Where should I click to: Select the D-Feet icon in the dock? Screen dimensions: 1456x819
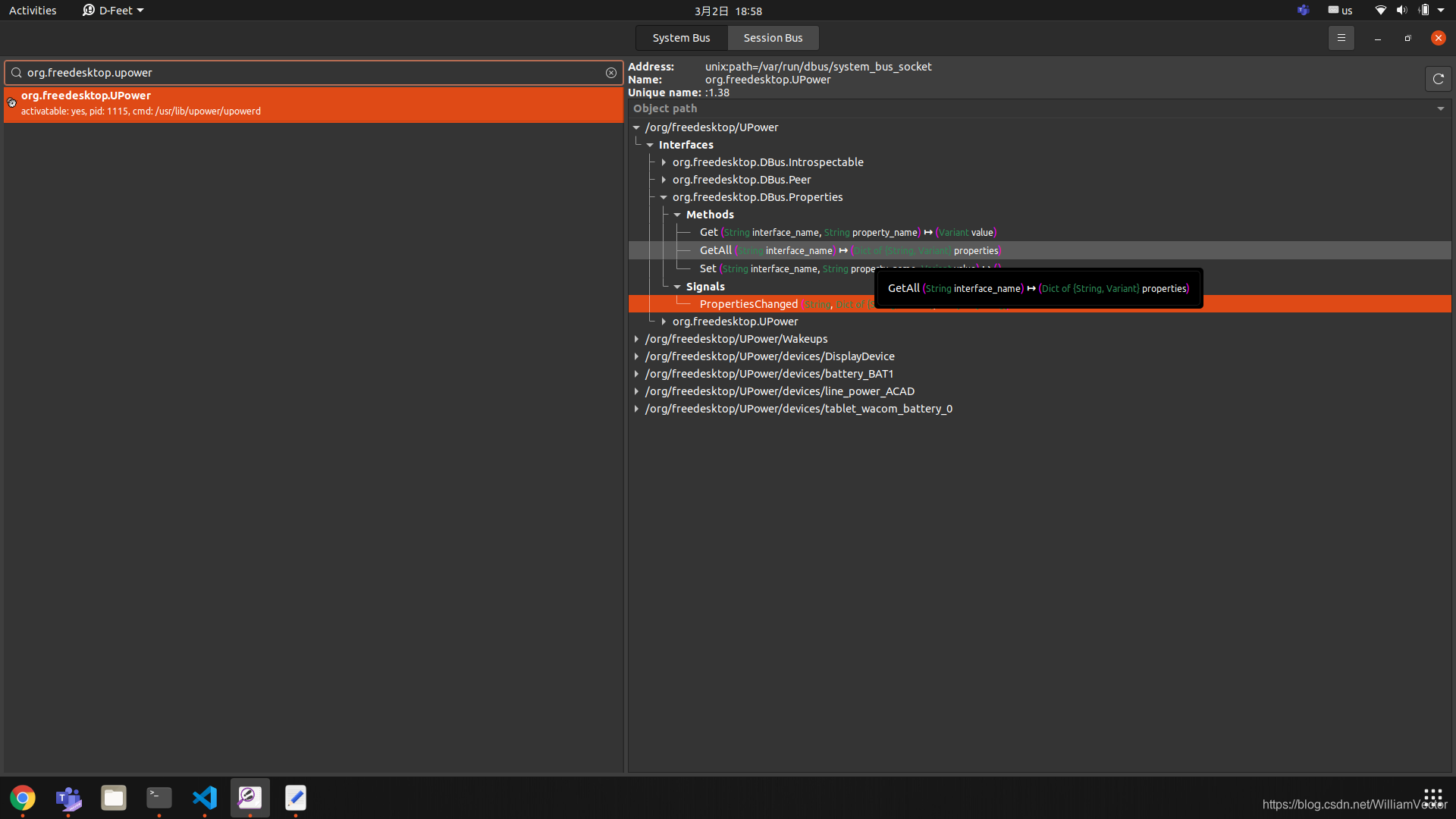click(x=250, y=798)
